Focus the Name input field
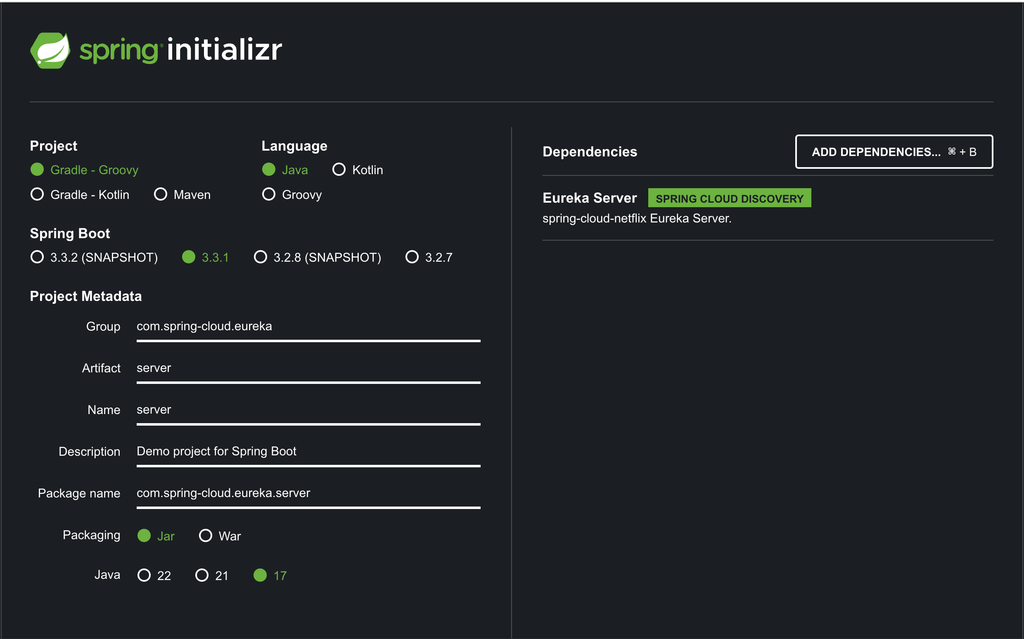Viewport: 1024px width, 639px height. (308, 410)
